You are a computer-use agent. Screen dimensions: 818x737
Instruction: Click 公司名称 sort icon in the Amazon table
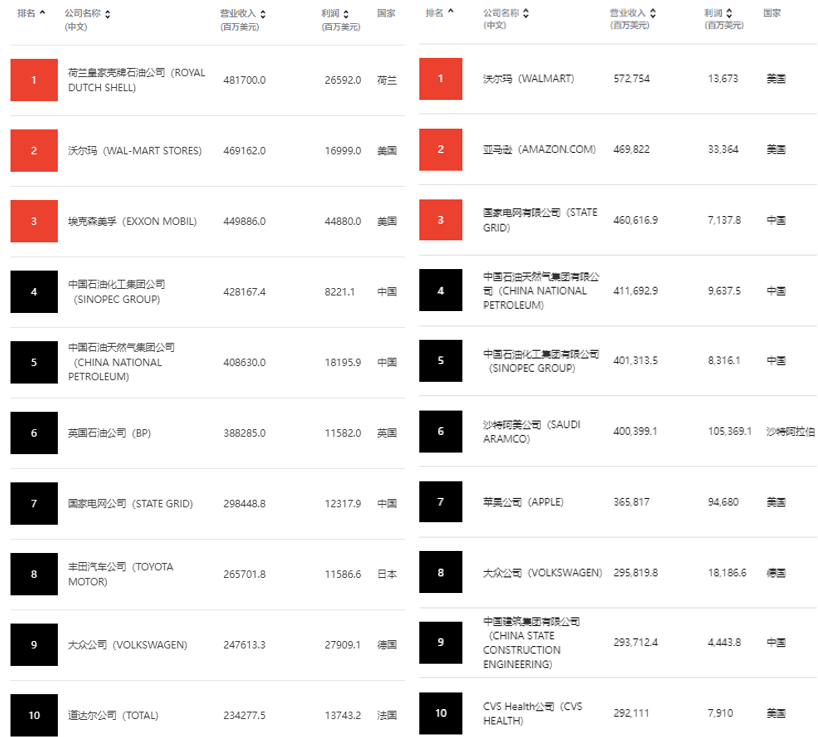click(526, 13)
